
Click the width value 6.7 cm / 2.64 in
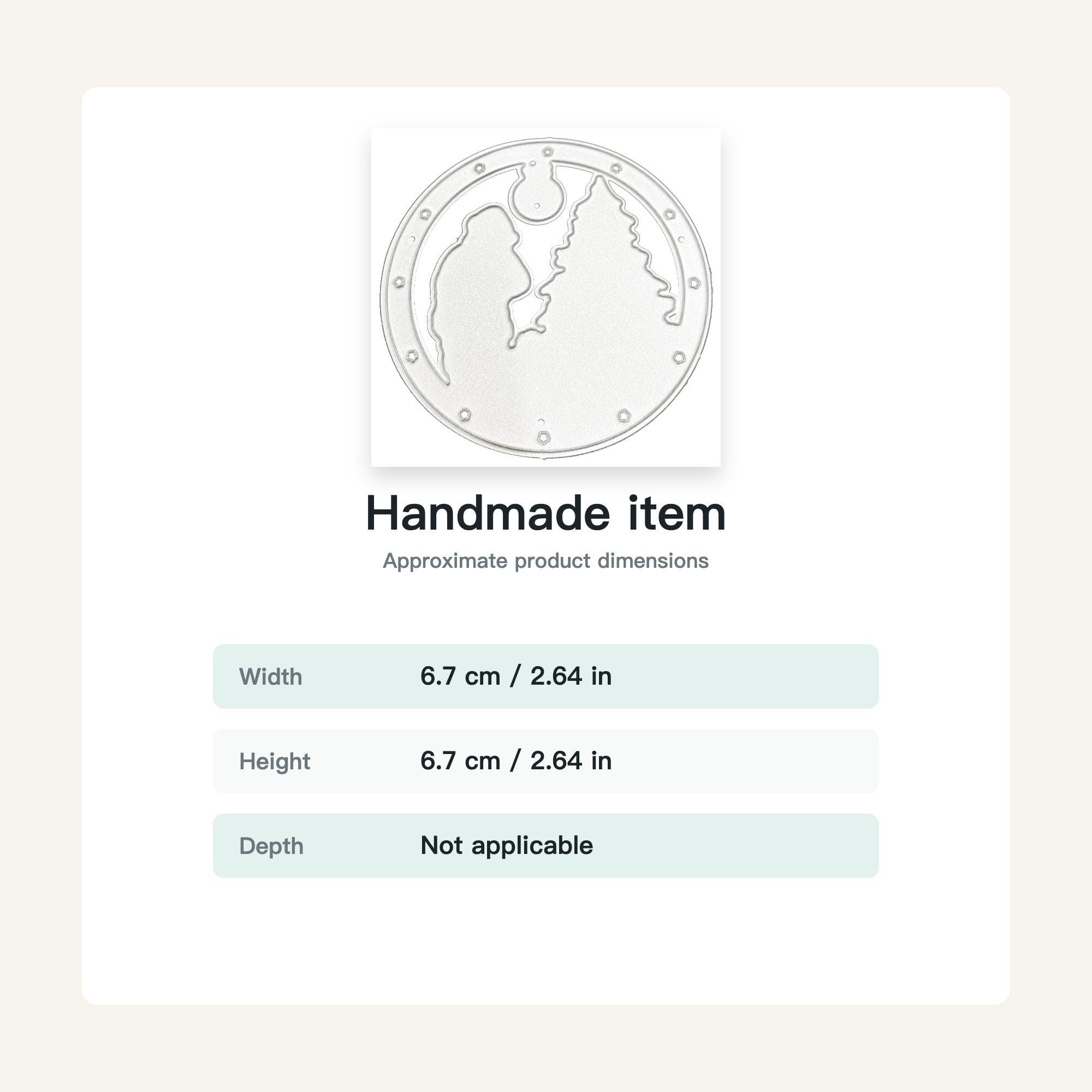(515, 676)
